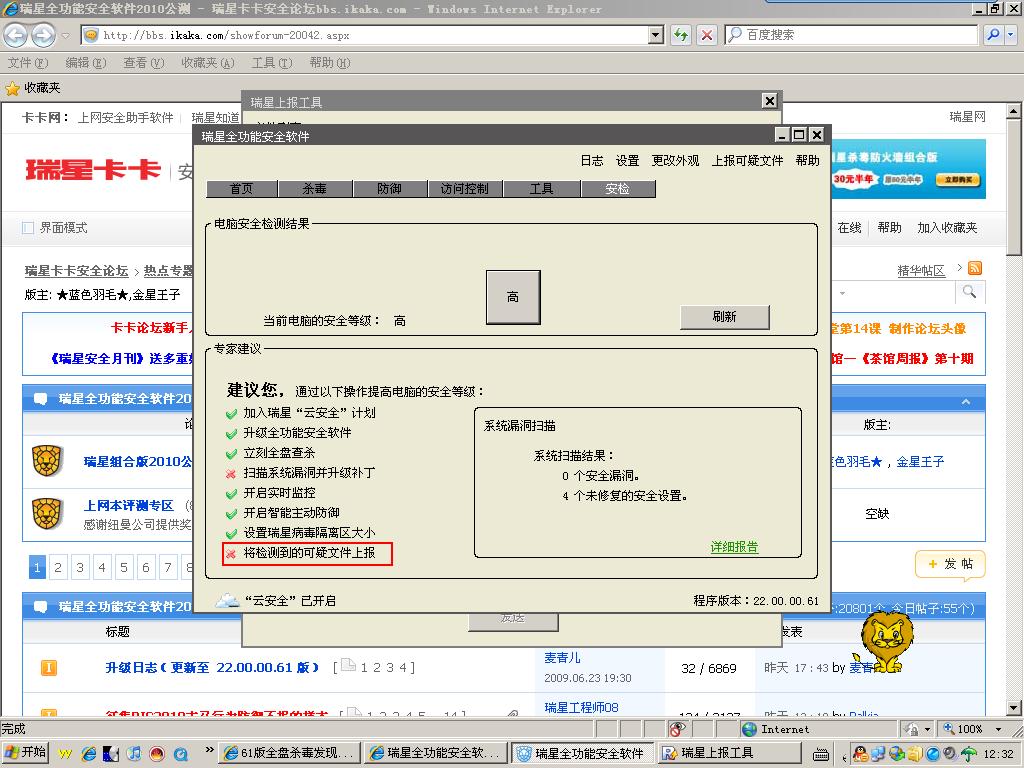The height and width of the screenshot is (768, 1024).
Task: Collapse the forum section with the up chevron
Action: click(966, 401)
